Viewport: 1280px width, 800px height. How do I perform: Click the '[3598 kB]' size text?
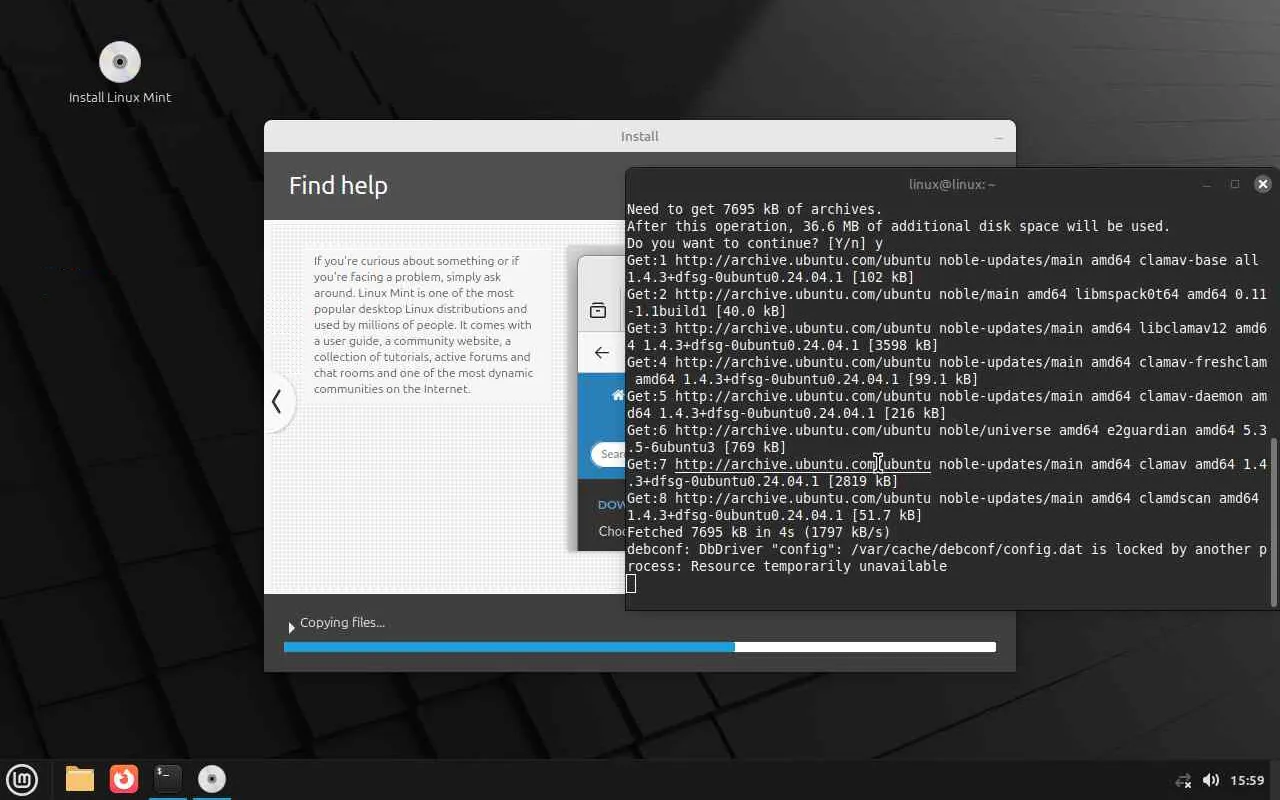pyautogui.click(x=903, y=345)
